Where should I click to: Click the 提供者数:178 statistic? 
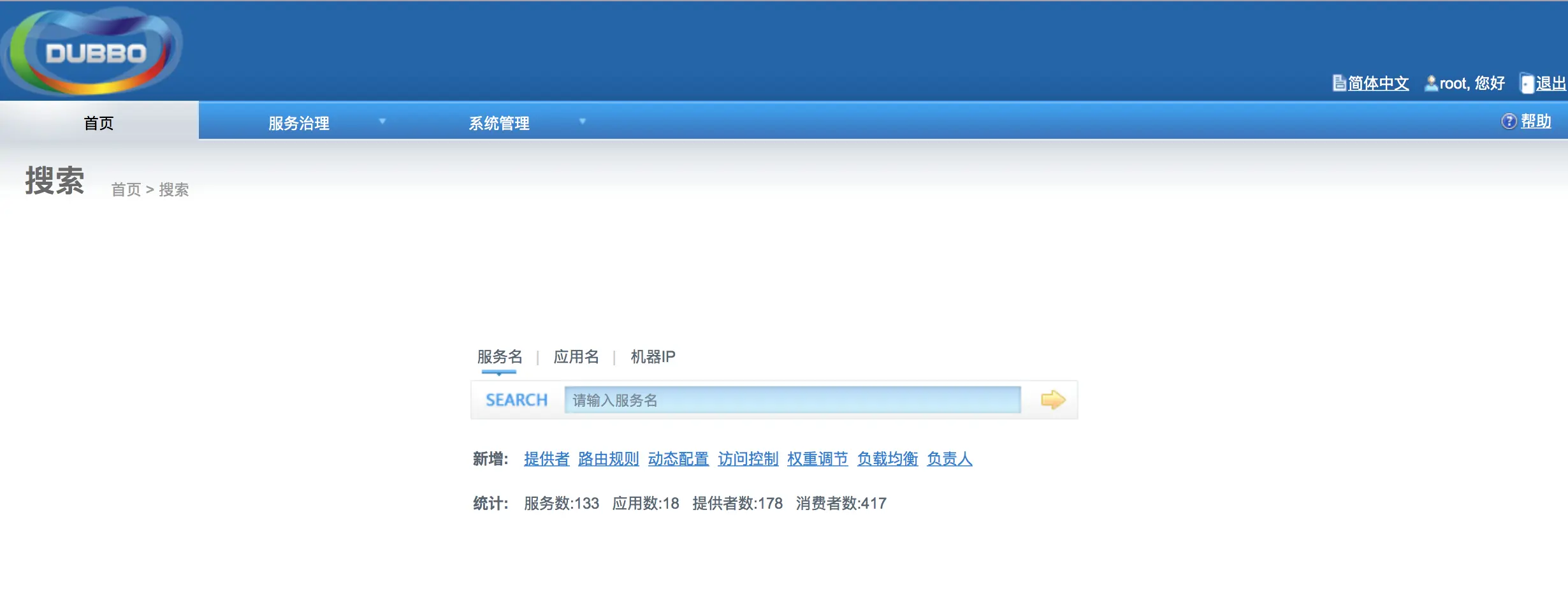[x=737, y=504]
